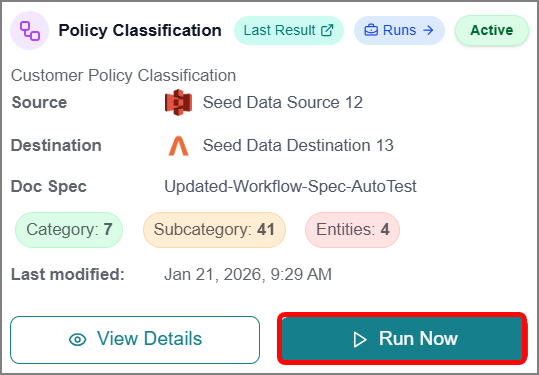Click the eye icon in View Details
The image size is (539, 375).
[x=78, y=340]
